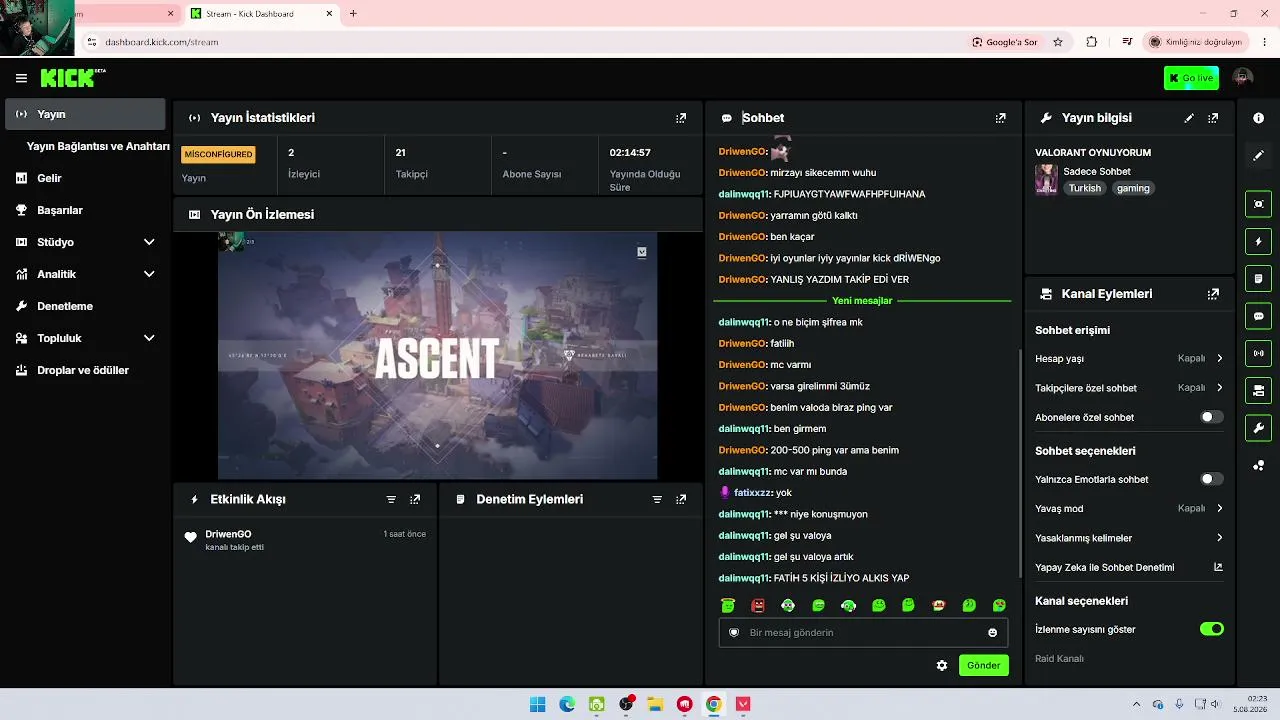
Task: Toggle stream info panel (wrench) in right rail
Action: pos(1258,428)
